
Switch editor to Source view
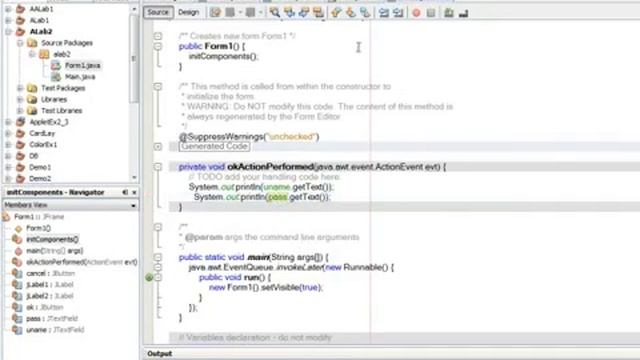click(x=158, y=13)
